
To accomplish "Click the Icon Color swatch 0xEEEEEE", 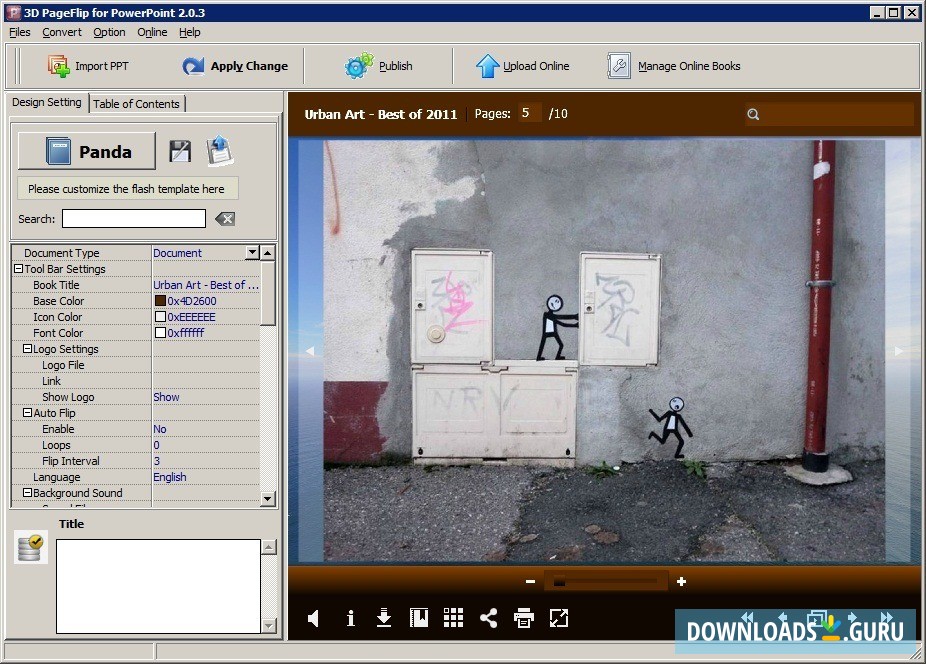I will tap(160, 317).
